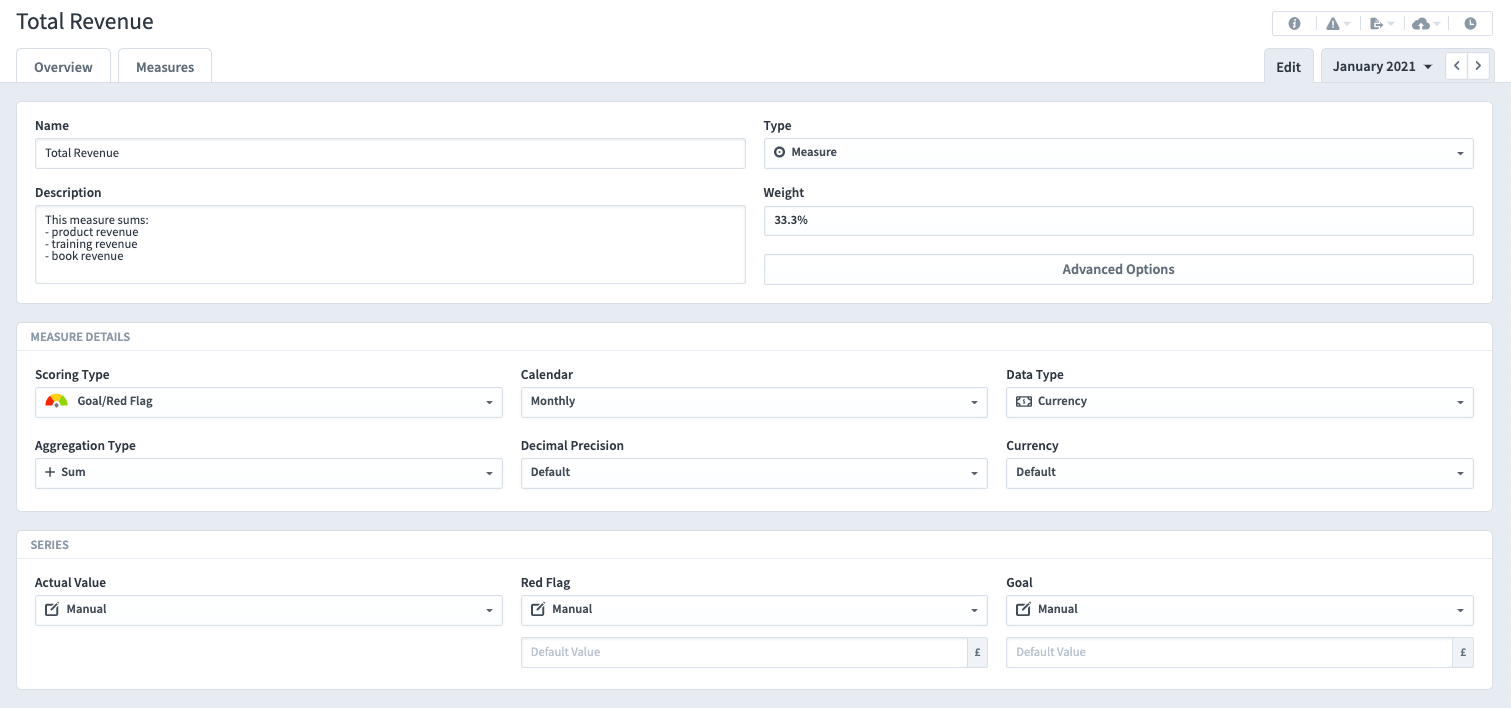The width and height of the screenshot is (1511, 708).
Task: Open the clock history icon
Action: (x=1470, y=24)
